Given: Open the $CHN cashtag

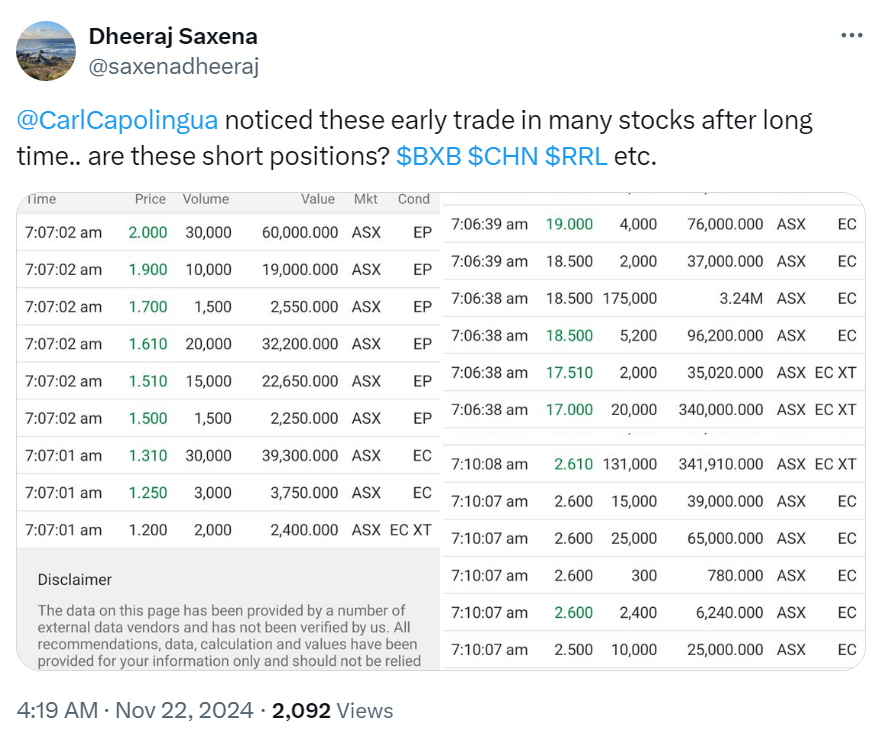Looking at the screenshot, I should [504, 157].
